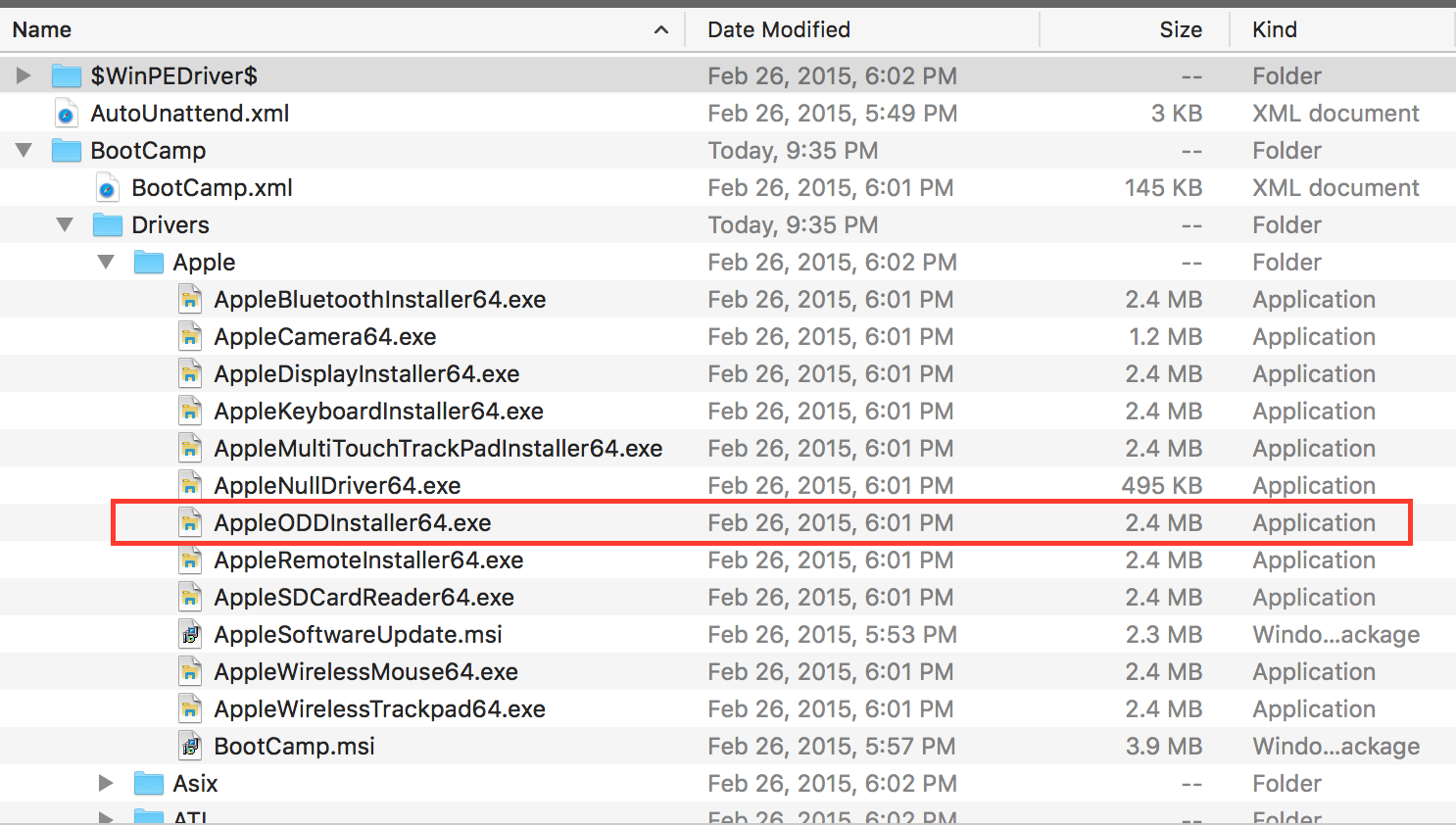The width and height of the screenshot is (1456, 827).
Task: Select the BootCamp folder name
Action: 148,150
